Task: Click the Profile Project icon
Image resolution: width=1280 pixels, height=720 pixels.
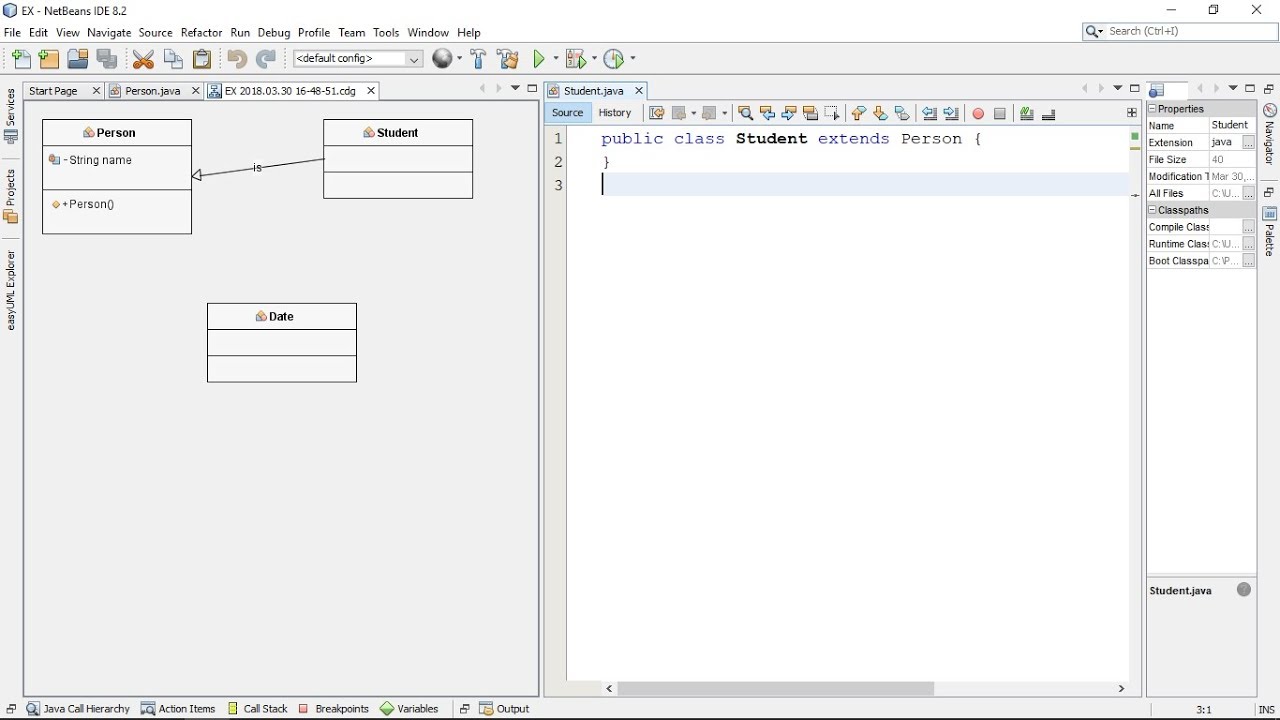Action: coord(615,59)
